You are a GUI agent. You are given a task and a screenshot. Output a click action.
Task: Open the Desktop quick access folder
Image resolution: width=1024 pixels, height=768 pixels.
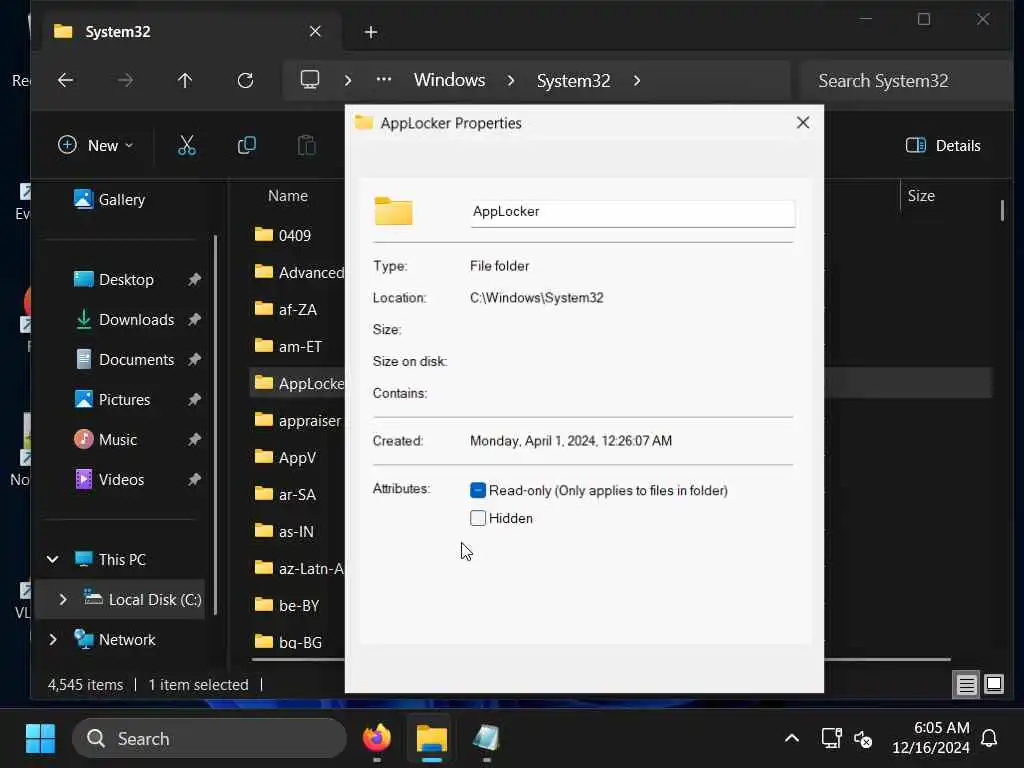(x=114, y=280)
